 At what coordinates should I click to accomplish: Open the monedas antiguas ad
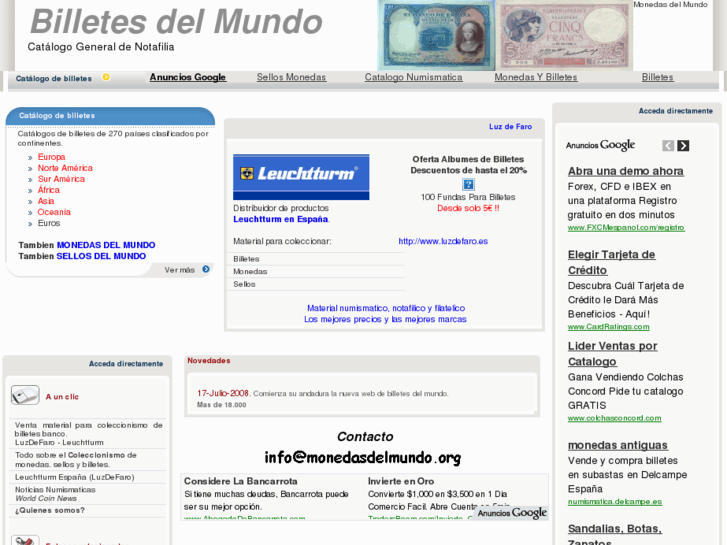(618, 445)
